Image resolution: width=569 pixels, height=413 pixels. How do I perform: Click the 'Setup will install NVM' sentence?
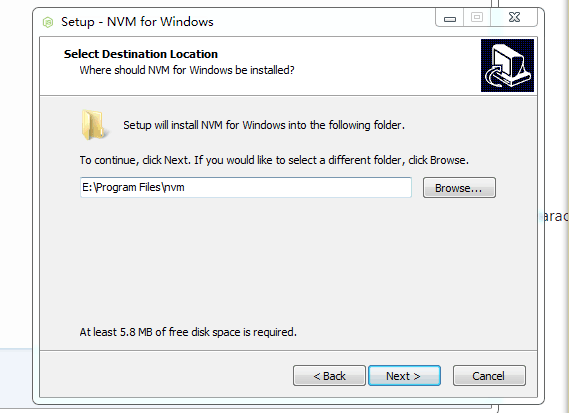[264, 125]
